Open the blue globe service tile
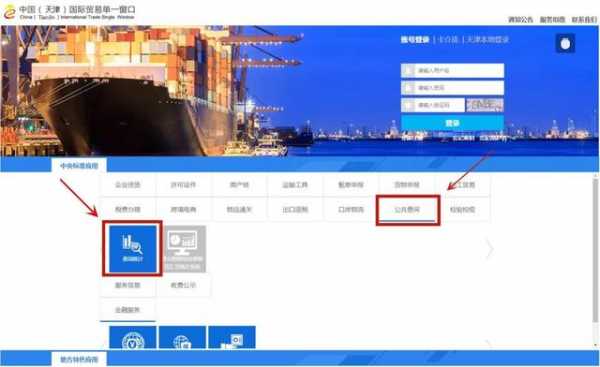 coord(182,338)
